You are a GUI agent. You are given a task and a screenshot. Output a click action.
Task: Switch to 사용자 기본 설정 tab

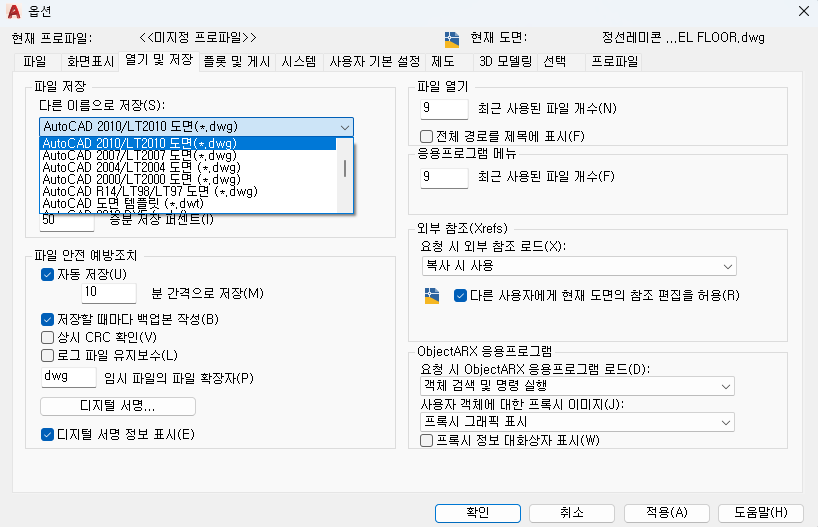(x=375, y=62)
